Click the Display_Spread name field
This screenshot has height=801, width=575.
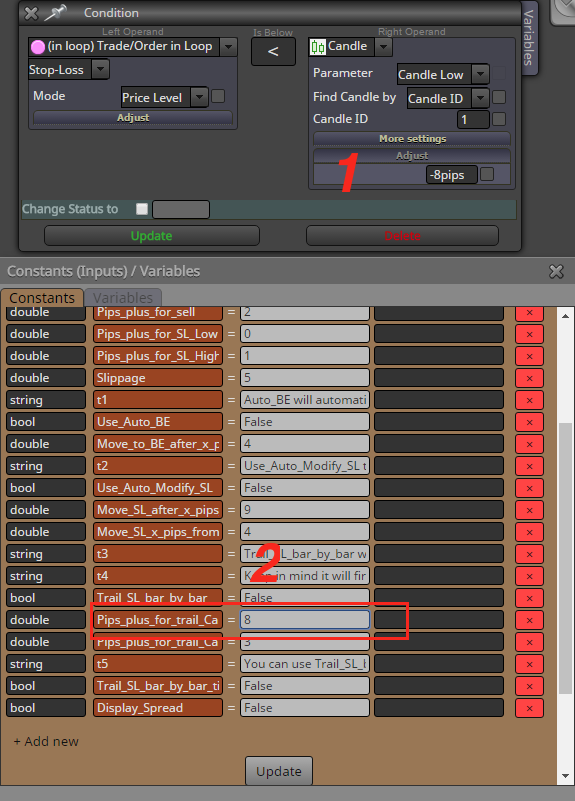coord(158,708)
